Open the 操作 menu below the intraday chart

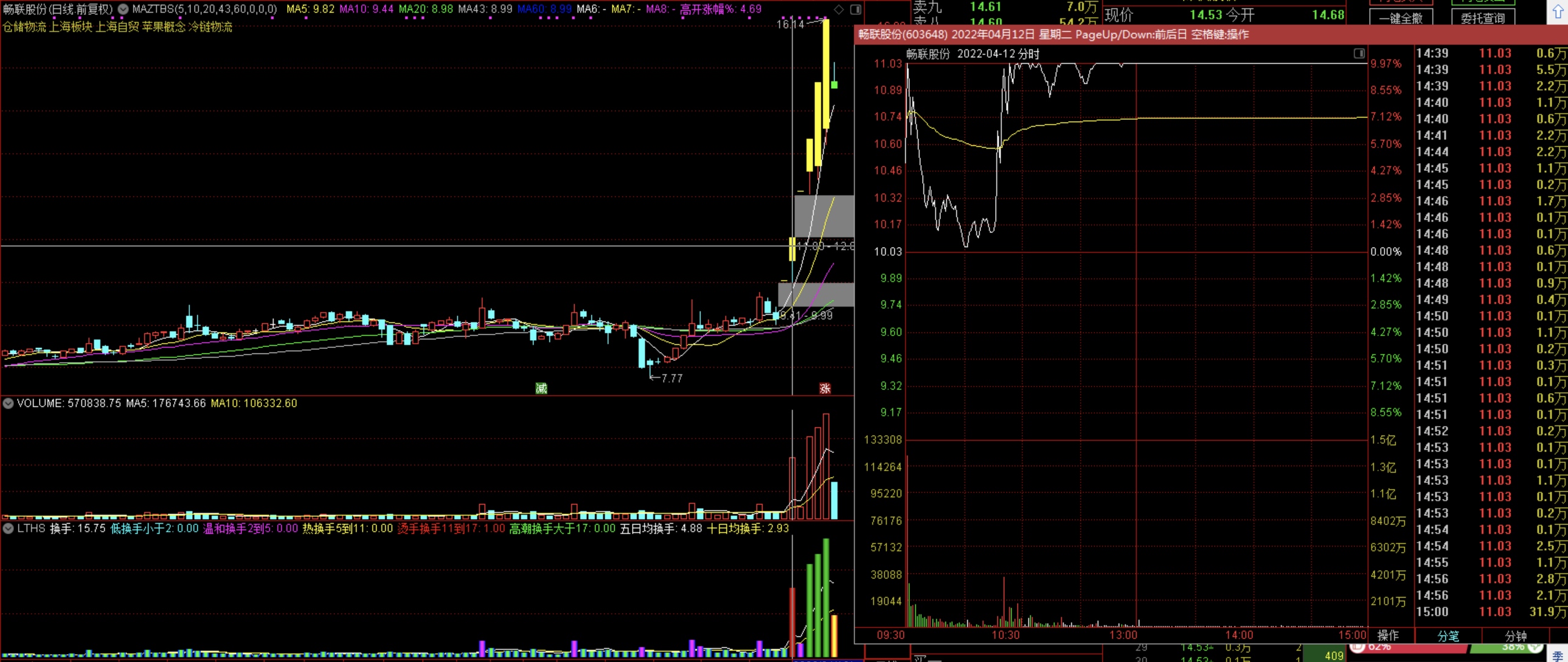(1388, 636)
